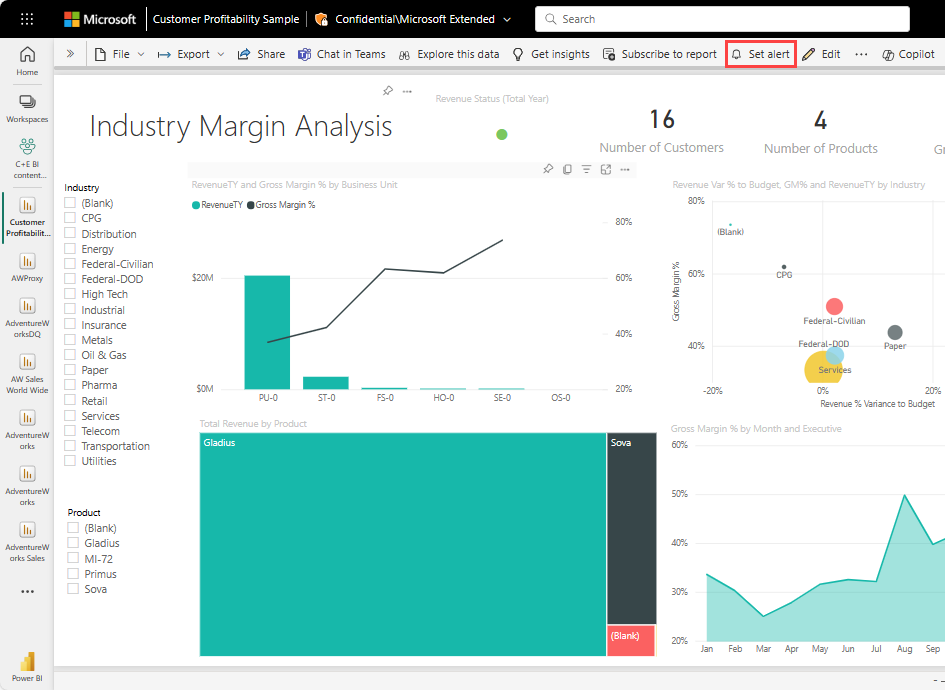This screenshot has height=690, width=945.
Task: Enter focus mode for Business Unit chart
Action: pyautogui.click(x=606, y=169)
